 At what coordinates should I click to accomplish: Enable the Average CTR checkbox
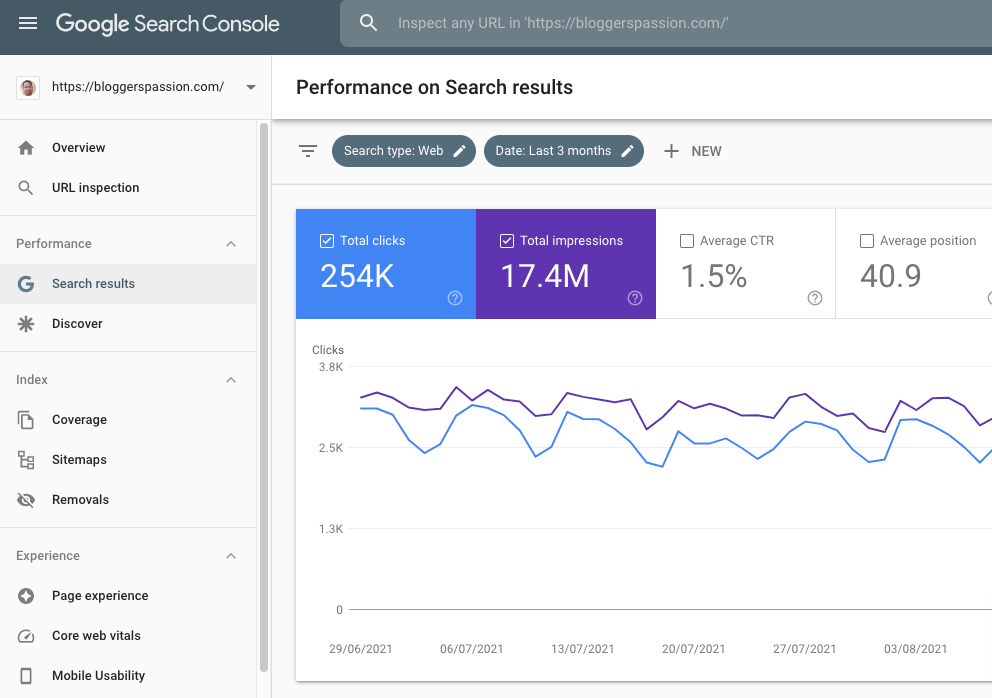[686, 241]
